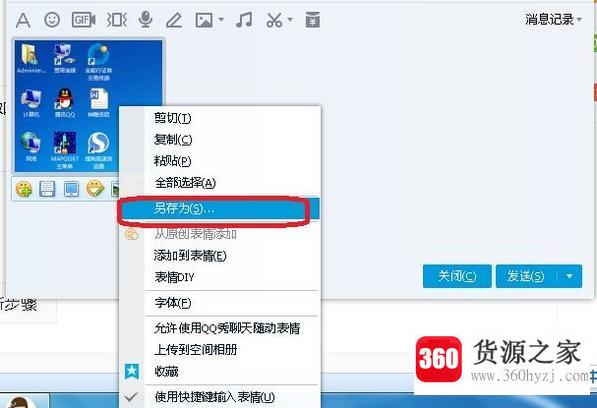Click the floppy disk save icon
The width and height of the screenshot is (597, 408).
point(47,189)
